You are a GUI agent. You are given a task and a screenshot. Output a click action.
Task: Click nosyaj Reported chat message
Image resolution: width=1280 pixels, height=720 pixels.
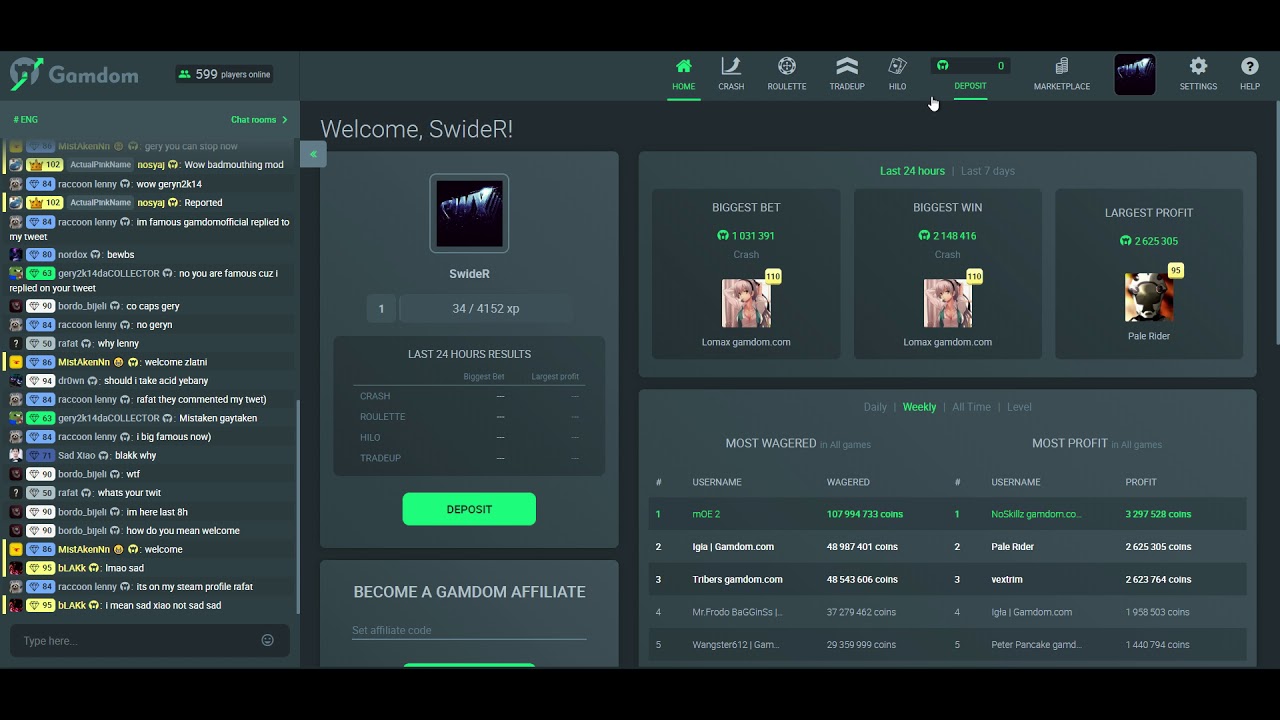[x=150, y=203]
